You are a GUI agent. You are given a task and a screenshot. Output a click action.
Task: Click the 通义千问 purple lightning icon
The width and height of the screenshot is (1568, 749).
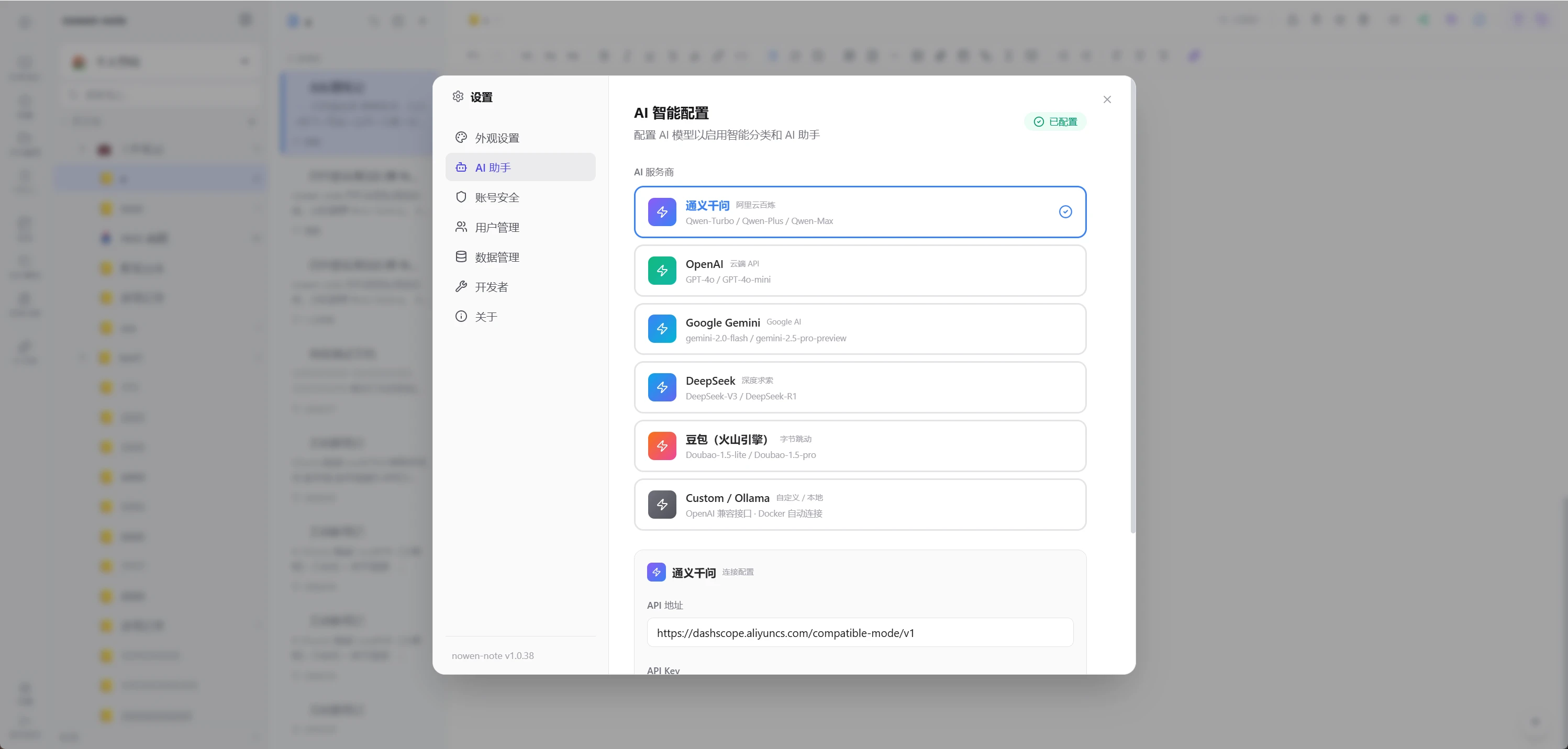[x=662, y=212]
